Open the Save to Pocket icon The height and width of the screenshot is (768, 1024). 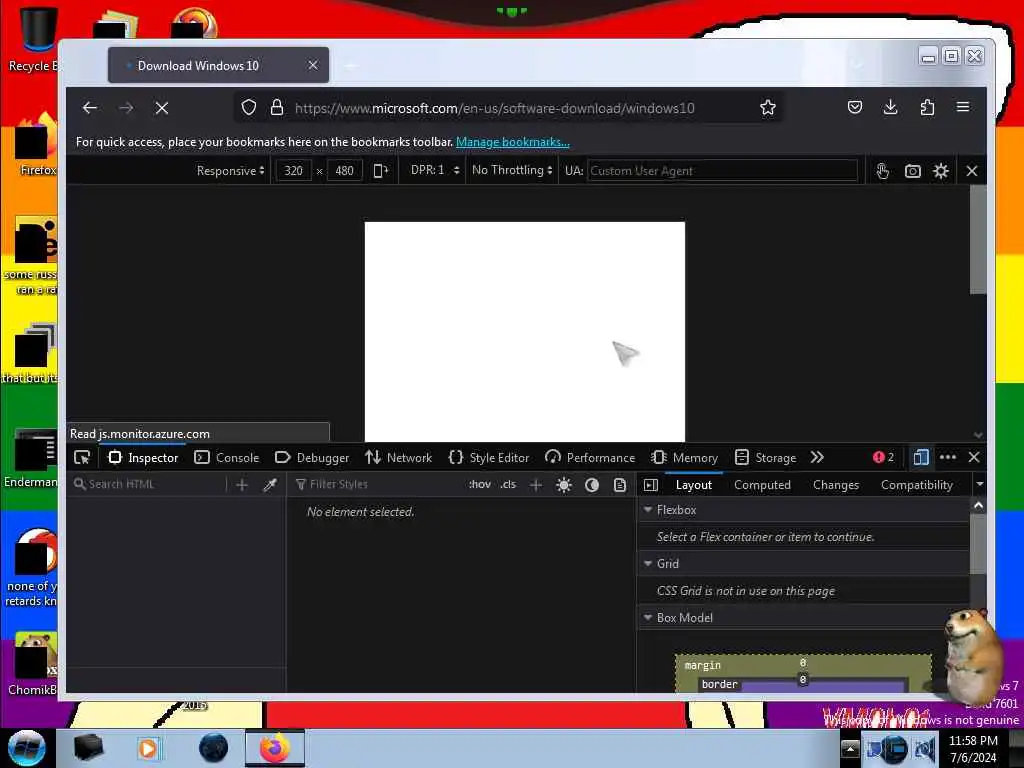point(855,107)
